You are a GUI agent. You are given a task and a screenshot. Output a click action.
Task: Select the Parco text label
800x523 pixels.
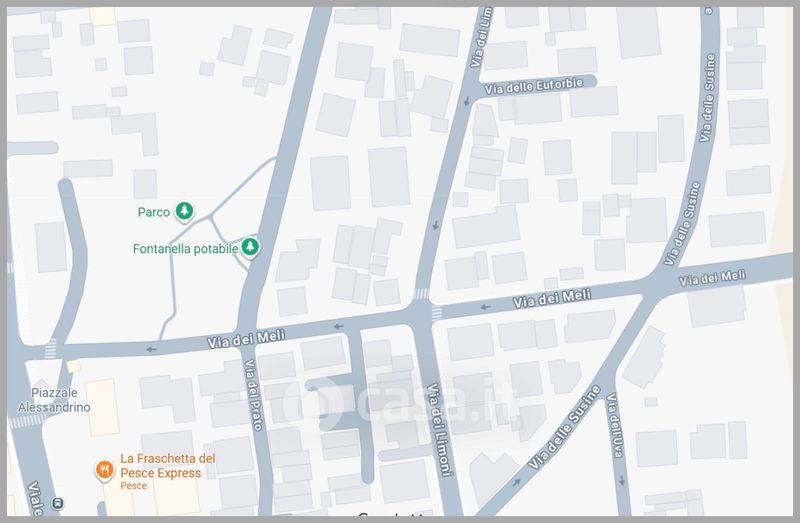[153, 212]
